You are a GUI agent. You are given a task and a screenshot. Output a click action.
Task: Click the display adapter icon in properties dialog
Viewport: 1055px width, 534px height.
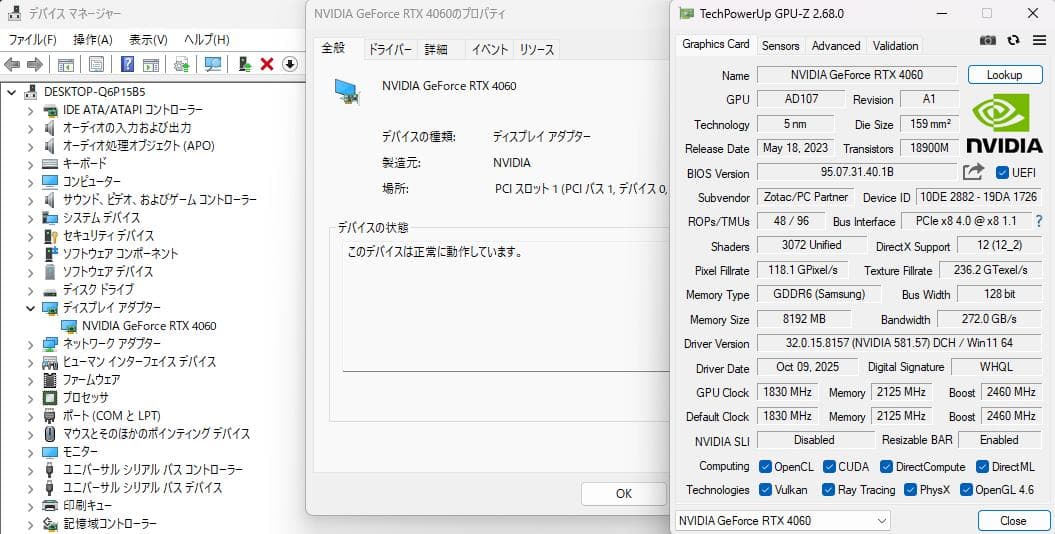coord(348,91)
